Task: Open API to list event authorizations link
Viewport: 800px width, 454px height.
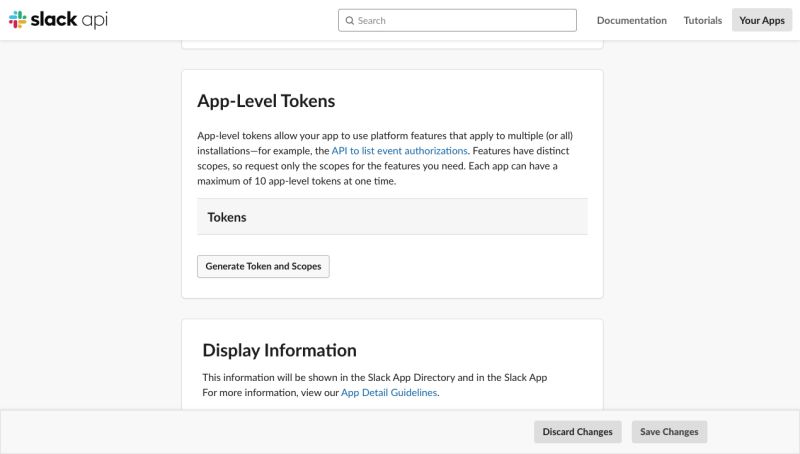Action: point(399,150)
